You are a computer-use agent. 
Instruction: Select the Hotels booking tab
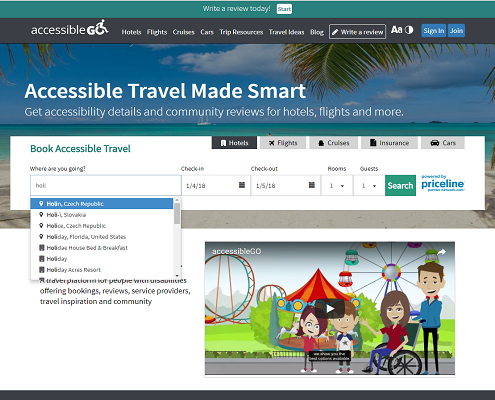tap(234, 143)
